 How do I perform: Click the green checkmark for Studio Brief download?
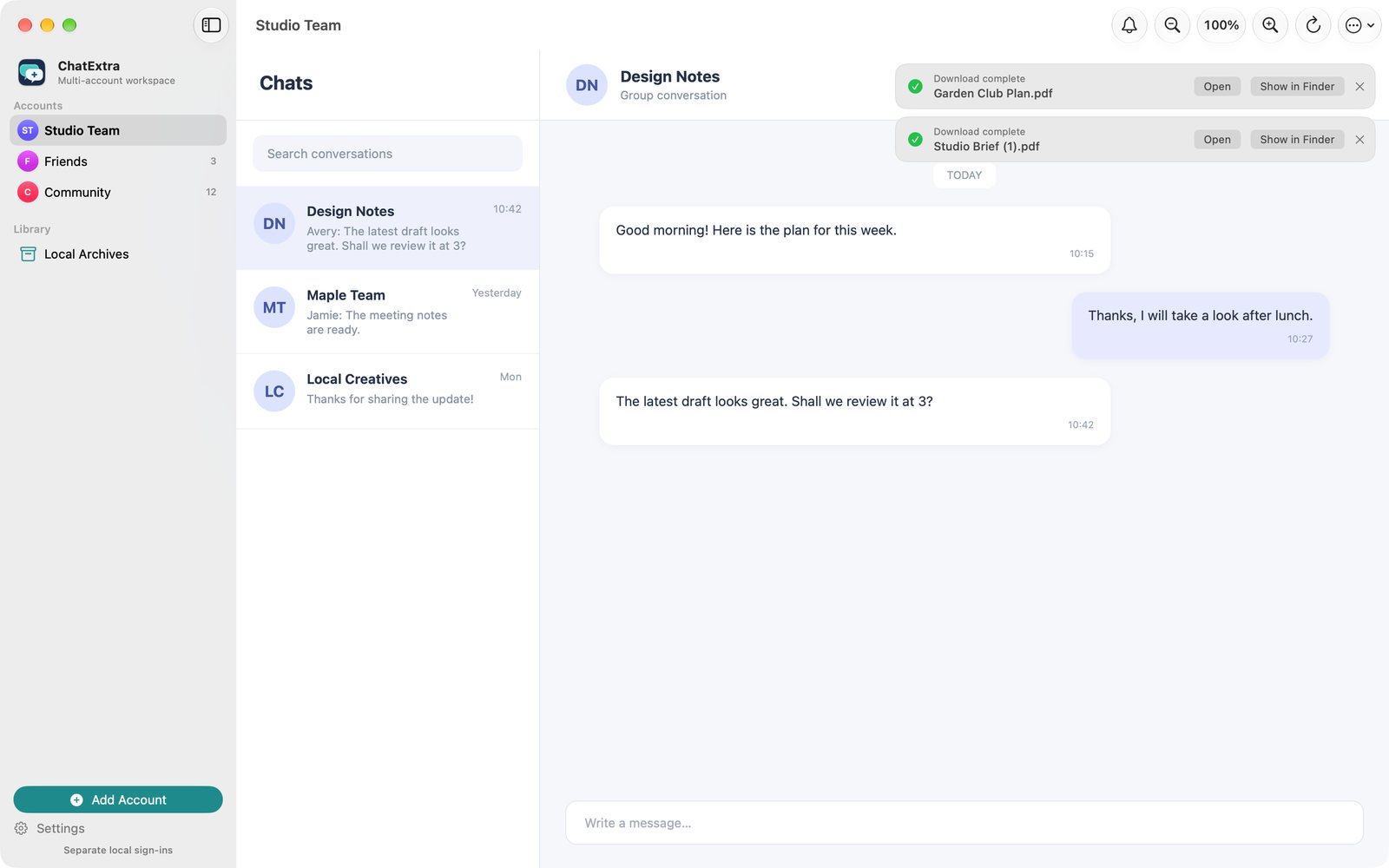915,140
